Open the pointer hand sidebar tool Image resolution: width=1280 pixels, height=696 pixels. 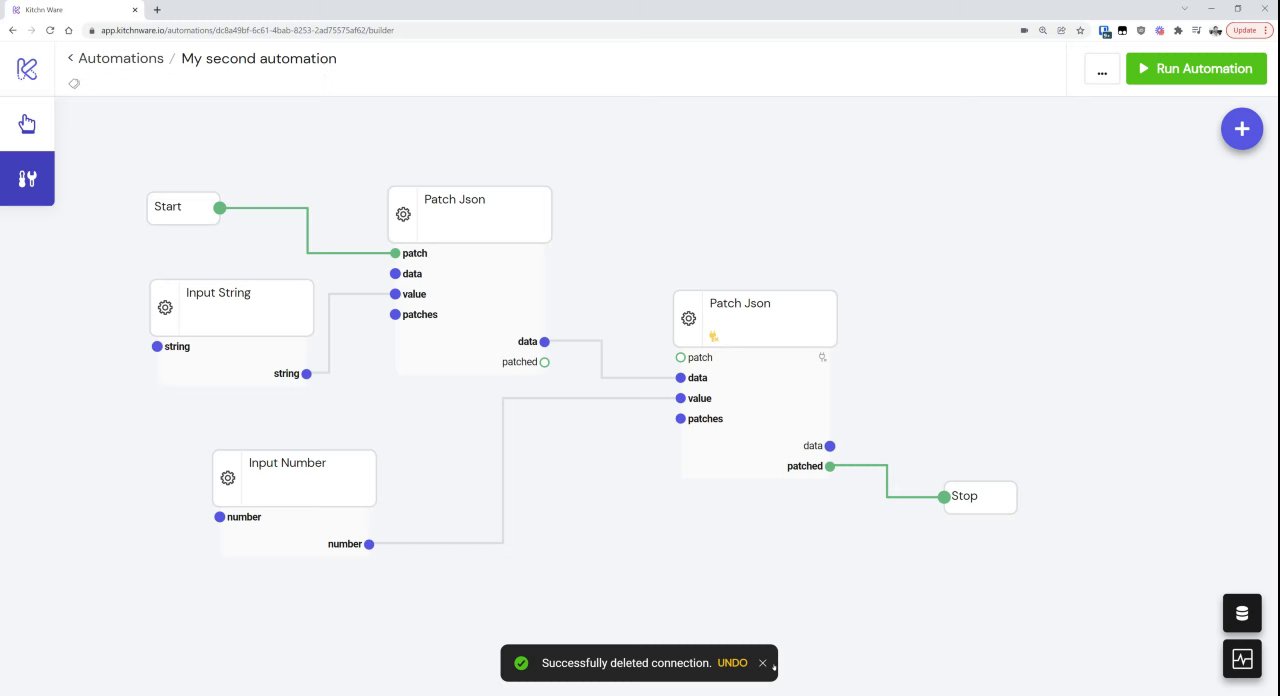point(27,124)
